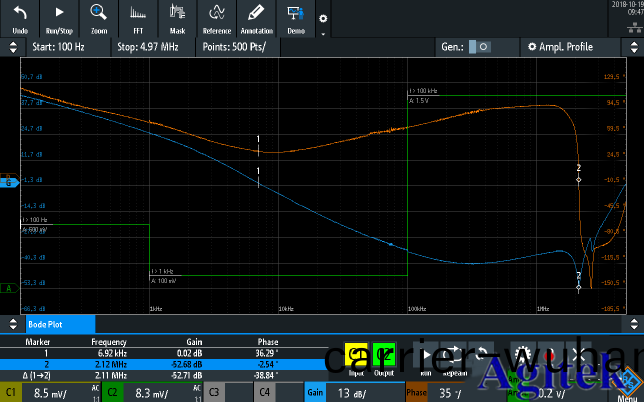Collapse the Bode Plot panel arrows
The image size is (644, 402).
click(11, 324)
